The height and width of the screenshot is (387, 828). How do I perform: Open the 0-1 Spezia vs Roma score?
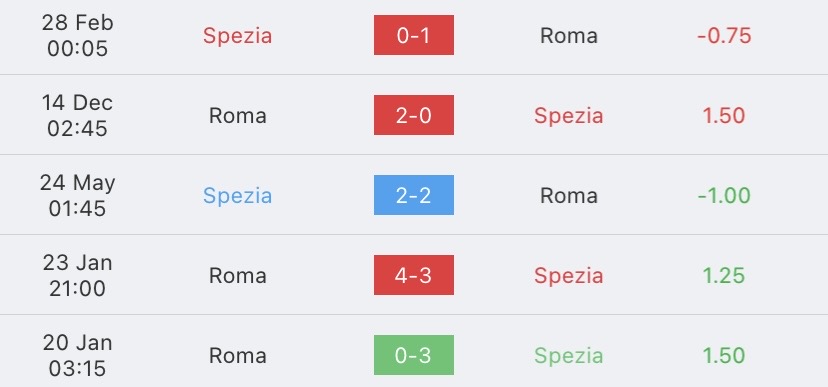point(413,35)
